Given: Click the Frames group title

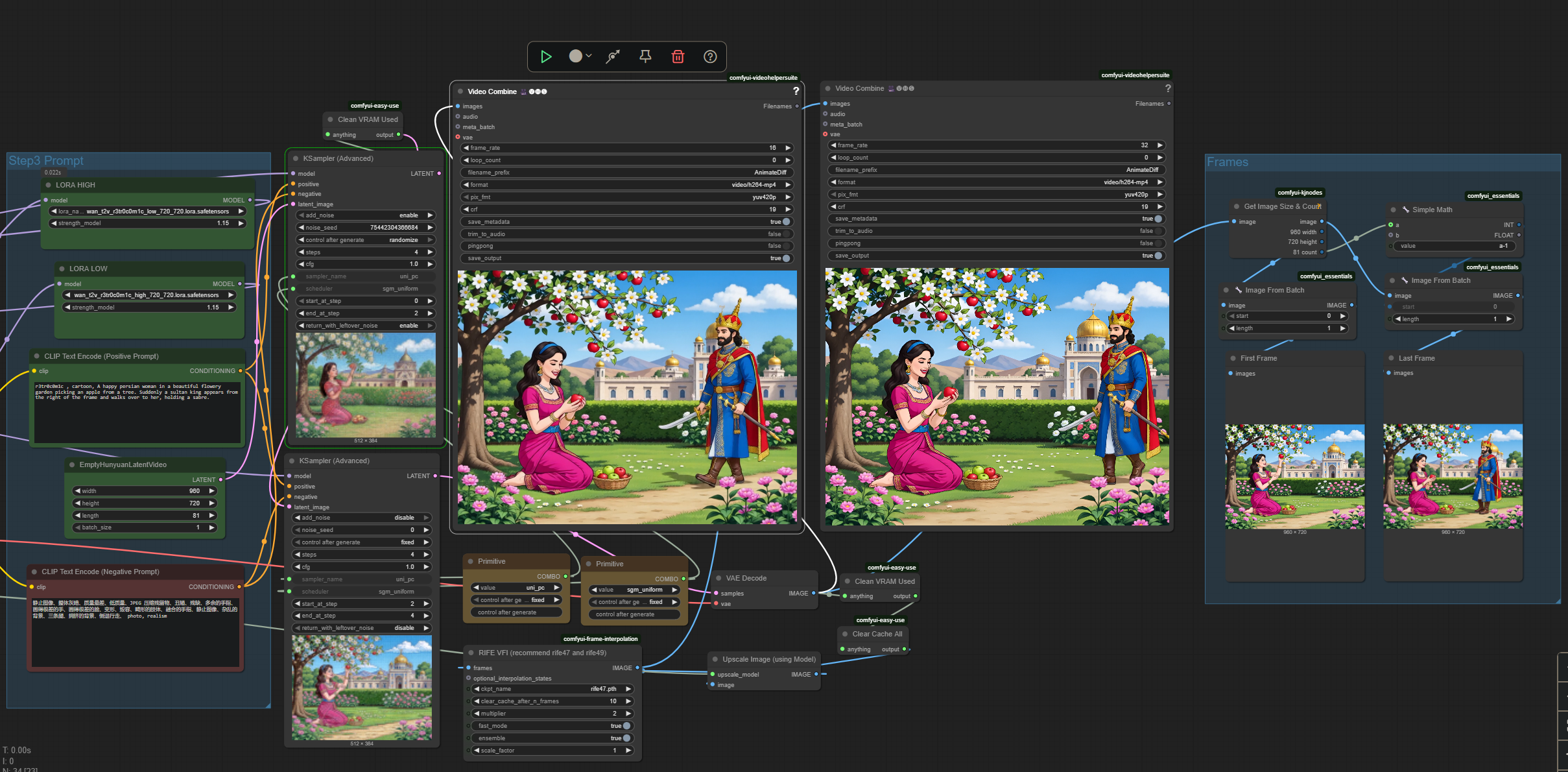Looking at the screenshot, I should click(1227, 162).
